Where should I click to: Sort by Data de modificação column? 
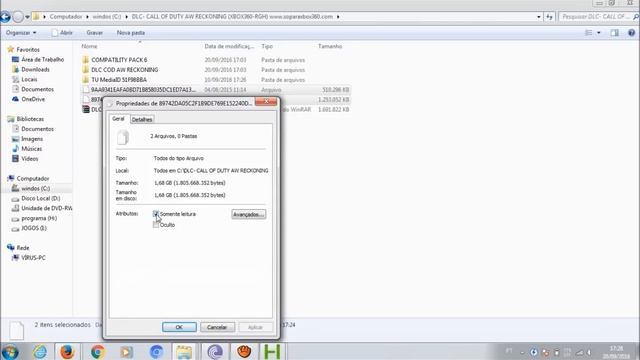point(229,47)
